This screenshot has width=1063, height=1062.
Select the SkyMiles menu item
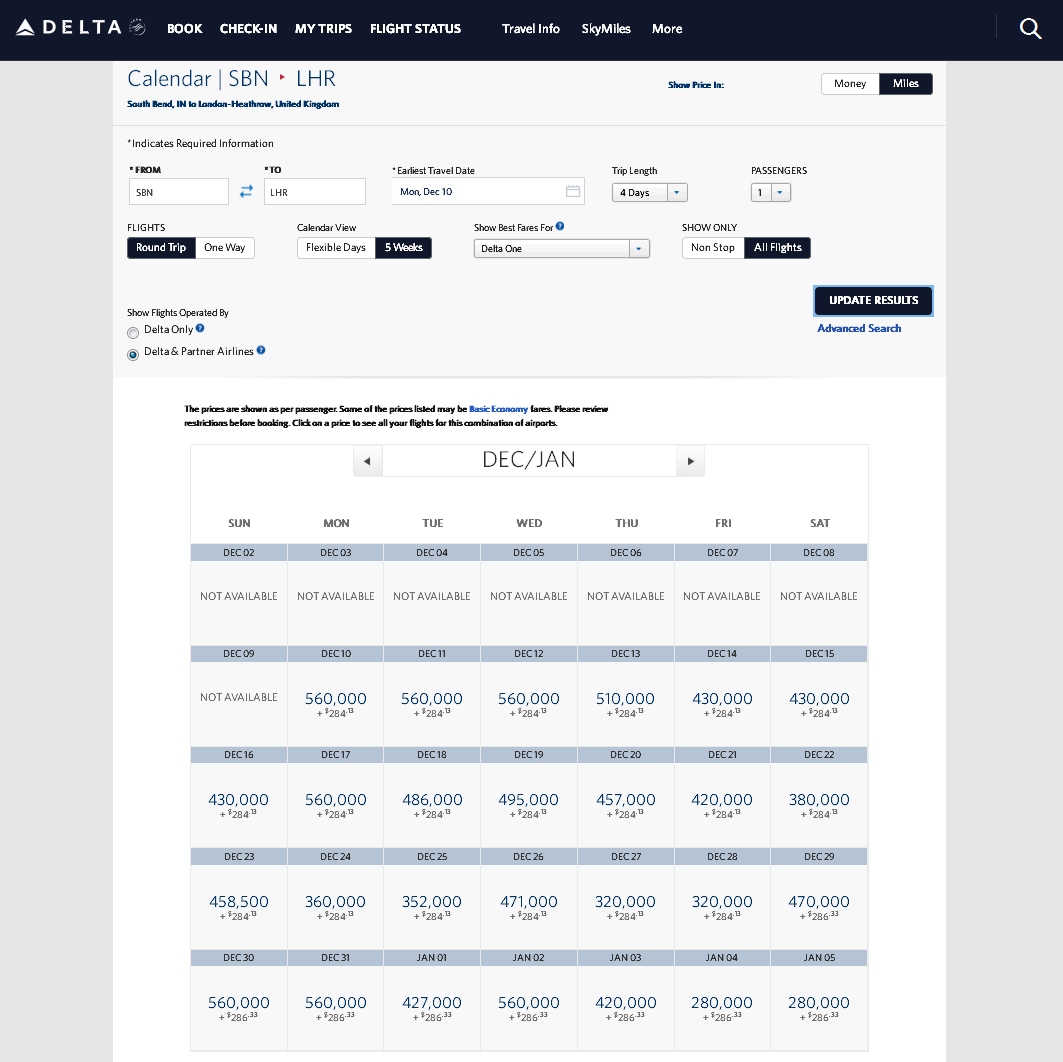click(605, 29)
